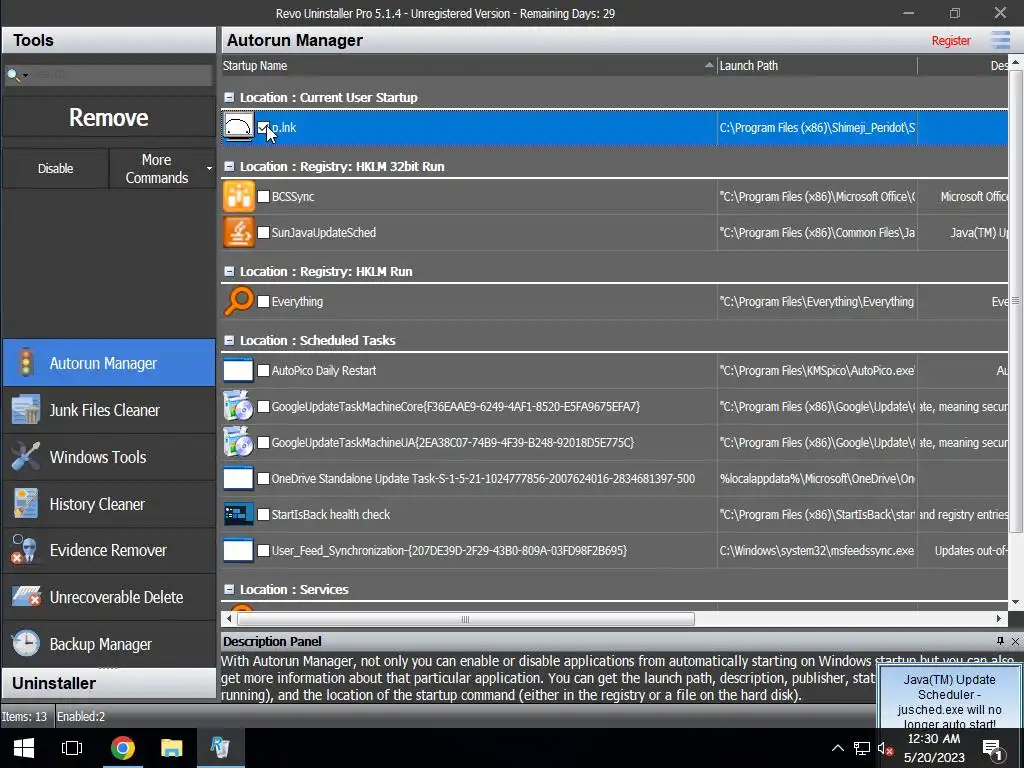Open Task View on the taskbar
The height and width of the screenshot is (768, 1024).
[71, 748]
